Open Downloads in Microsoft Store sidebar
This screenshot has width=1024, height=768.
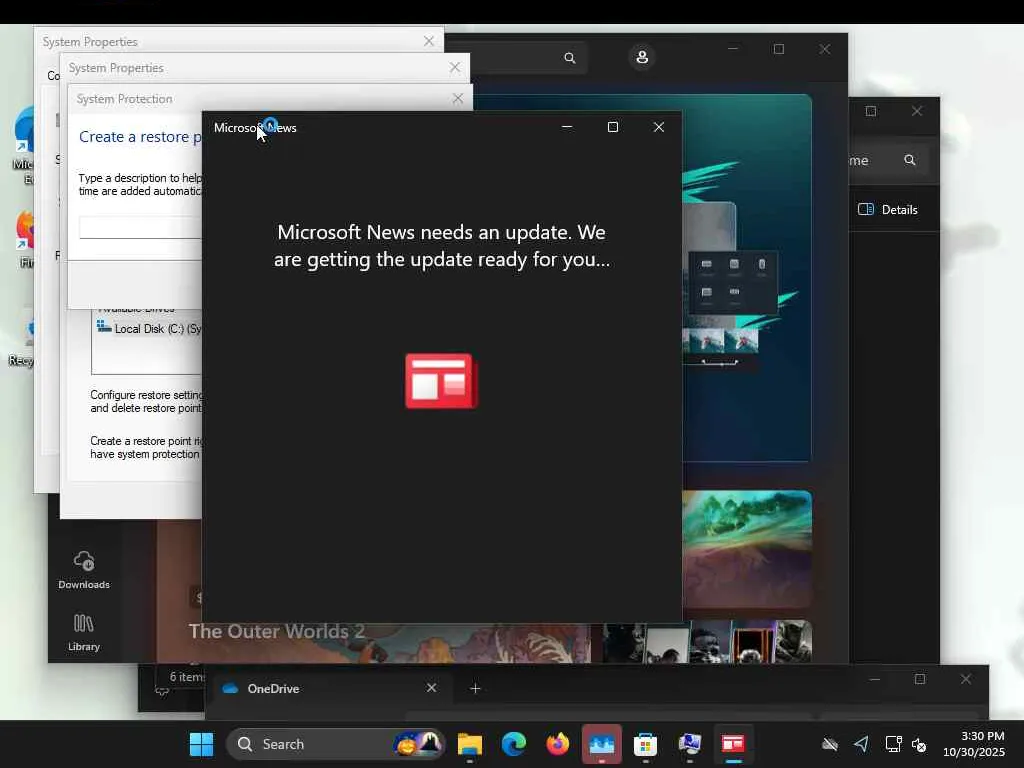[84, 570]
